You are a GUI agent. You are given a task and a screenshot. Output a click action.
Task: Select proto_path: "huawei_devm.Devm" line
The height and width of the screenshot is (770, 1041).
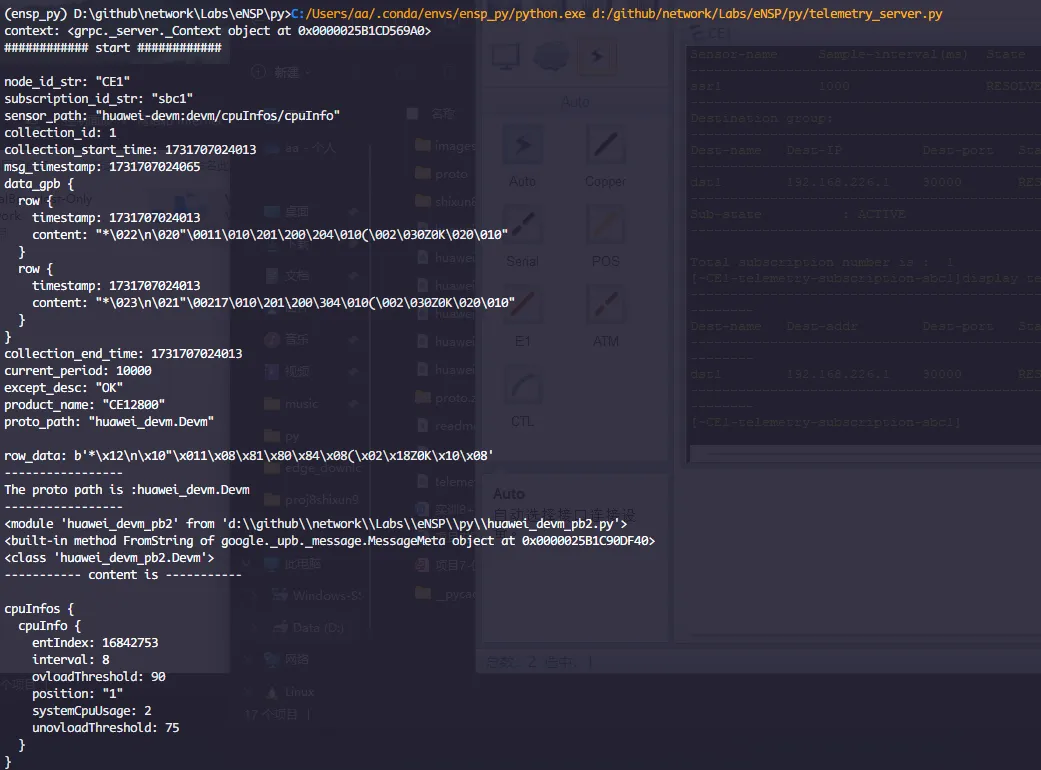point(109,422)
